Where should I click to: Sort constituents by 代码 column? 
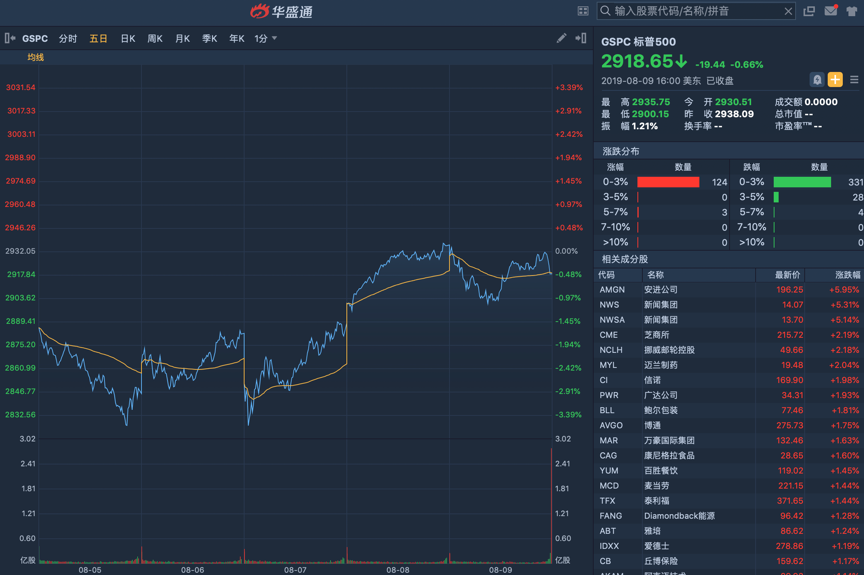(x=606, y=275)
